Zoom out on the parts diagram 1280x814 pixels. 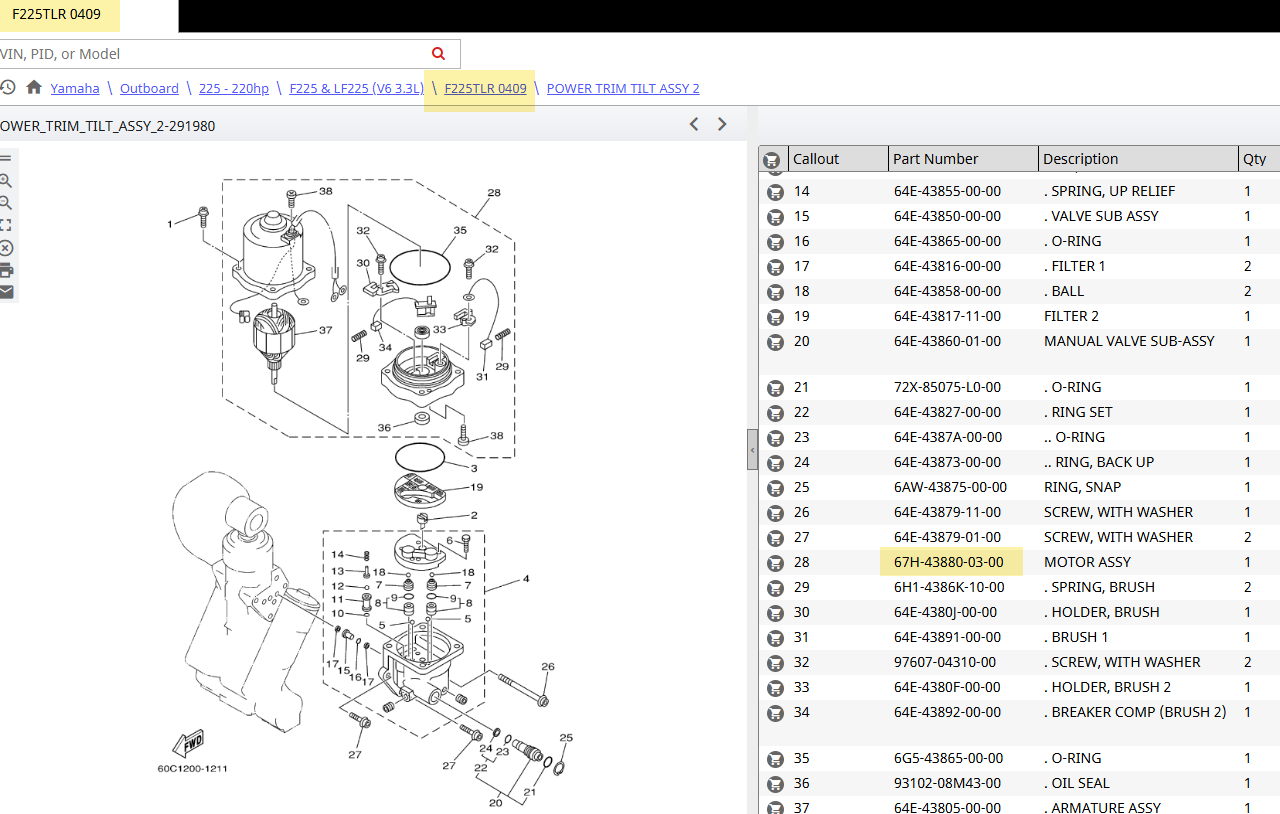click(5, 203)
